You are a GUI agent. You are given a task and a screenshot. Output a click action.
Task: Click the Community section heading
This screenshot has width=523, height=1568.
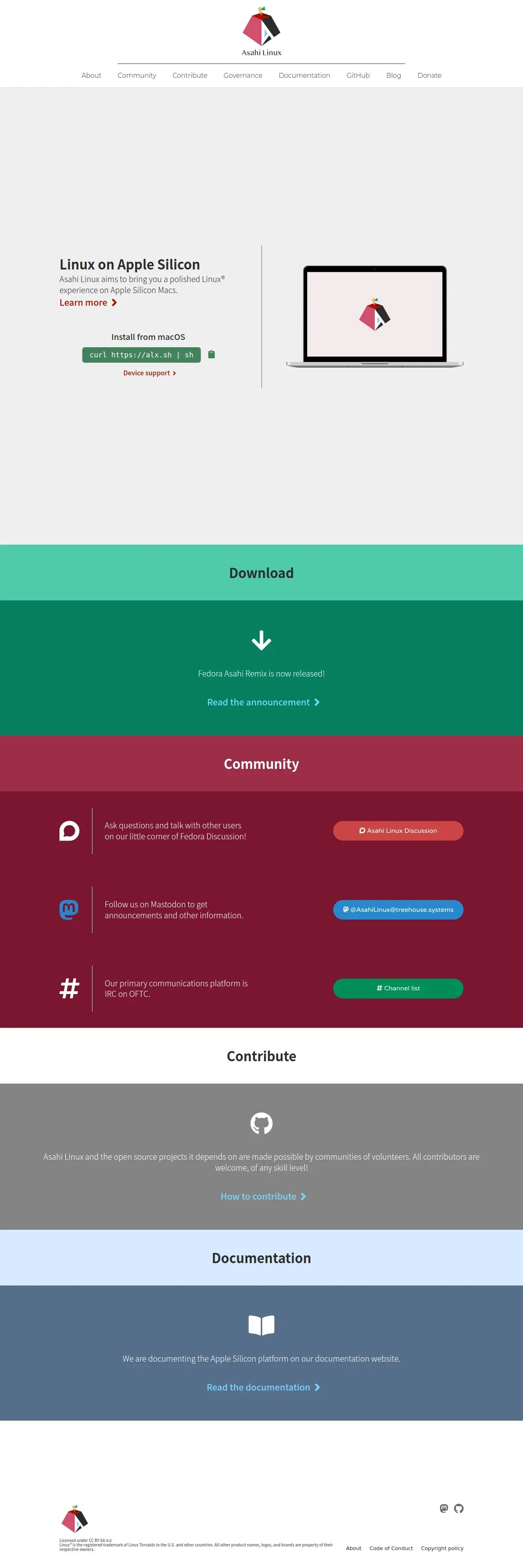pyautogui.click(x=261, y=764)
